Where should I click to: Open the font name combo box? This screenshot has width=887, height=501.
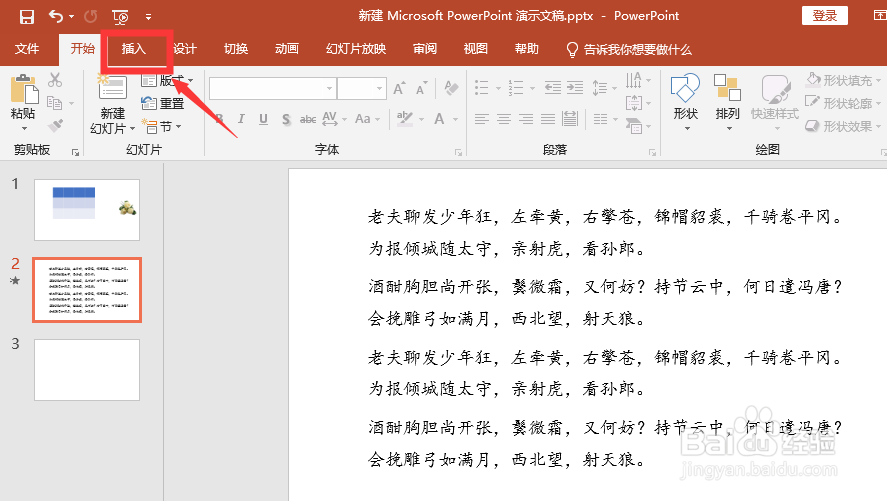click(x=272, y=89)
